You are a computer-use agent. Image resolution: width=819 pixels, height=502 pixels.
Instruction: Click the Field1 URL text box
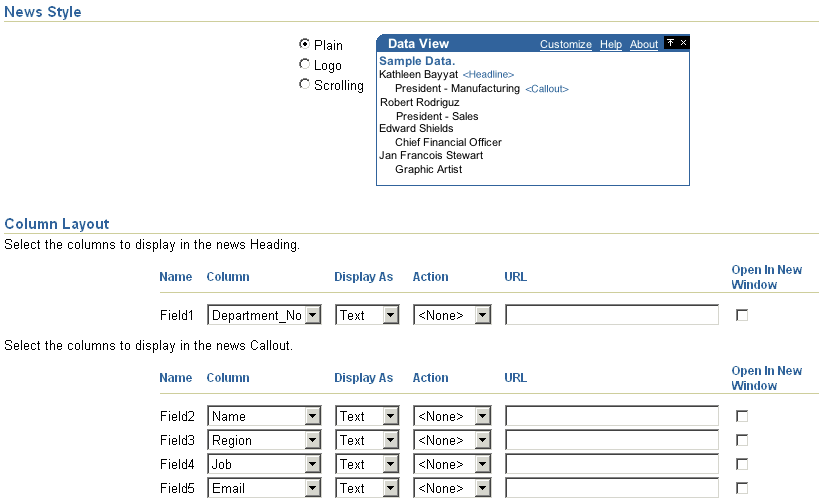(612, 315)
